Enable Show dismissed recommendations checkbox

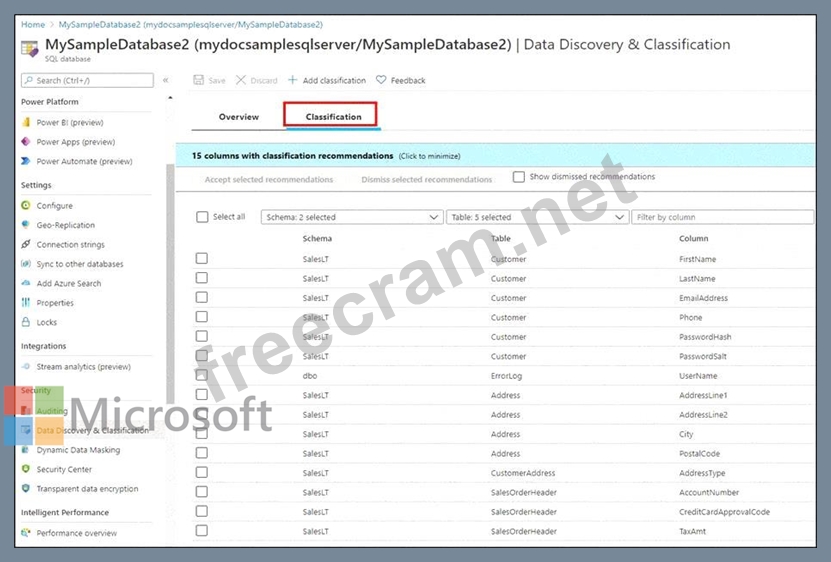coord(519,177)
